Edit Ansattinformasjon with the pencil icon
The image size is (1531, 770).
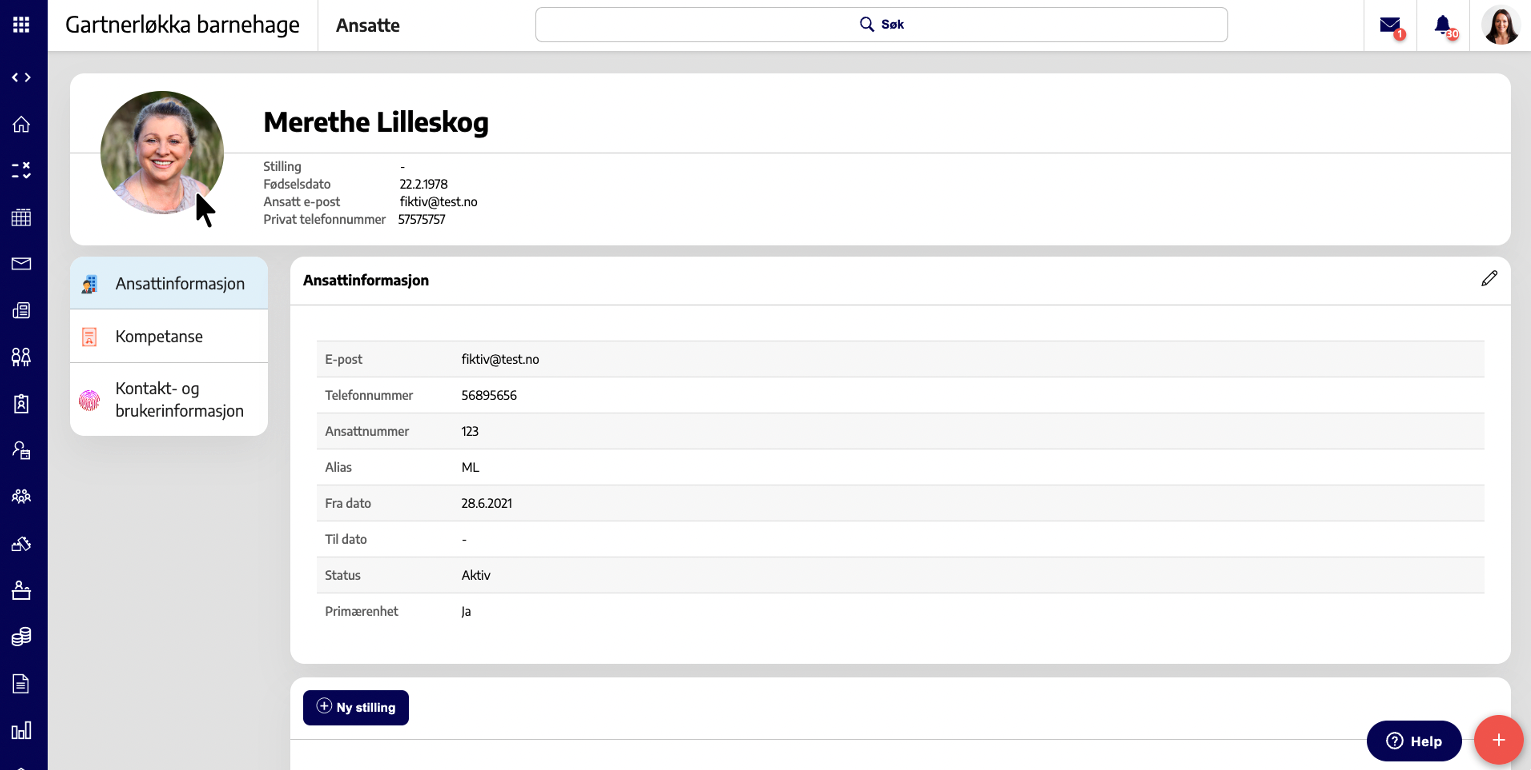coord(1489,279)
